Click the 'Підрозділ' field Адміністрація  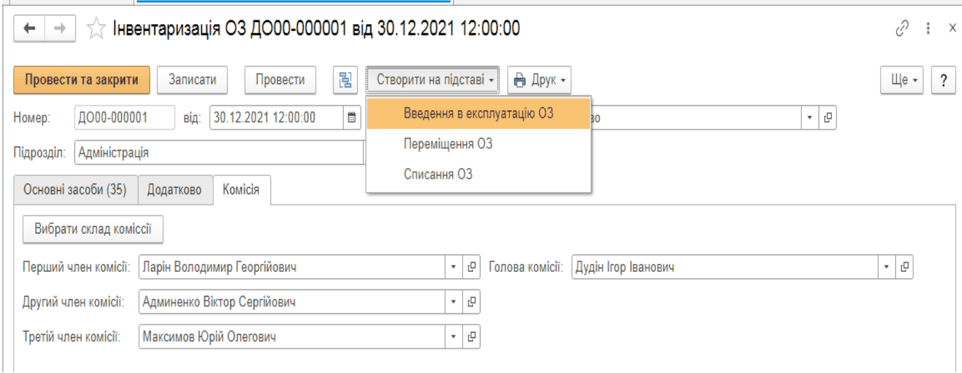(220, 153)
